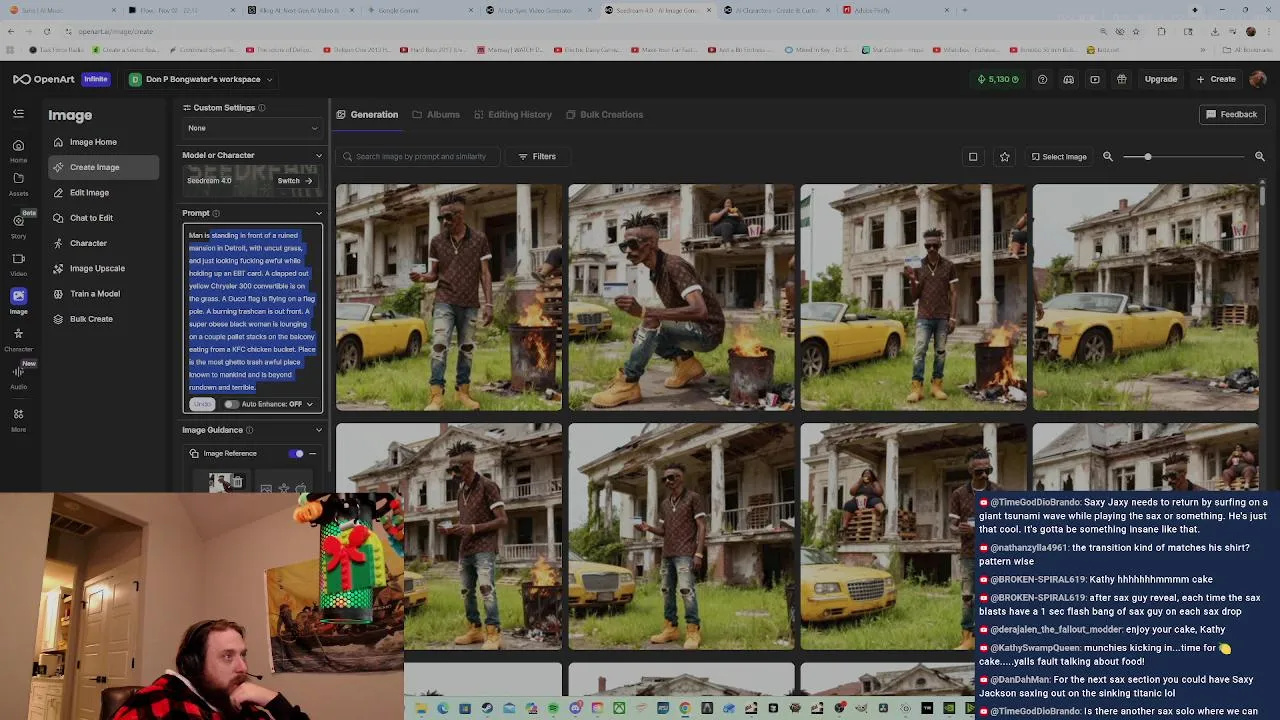This screenshot has height=720, width=1280.
Task: Open the Feedback button
Action: [x=1231, y=114]
